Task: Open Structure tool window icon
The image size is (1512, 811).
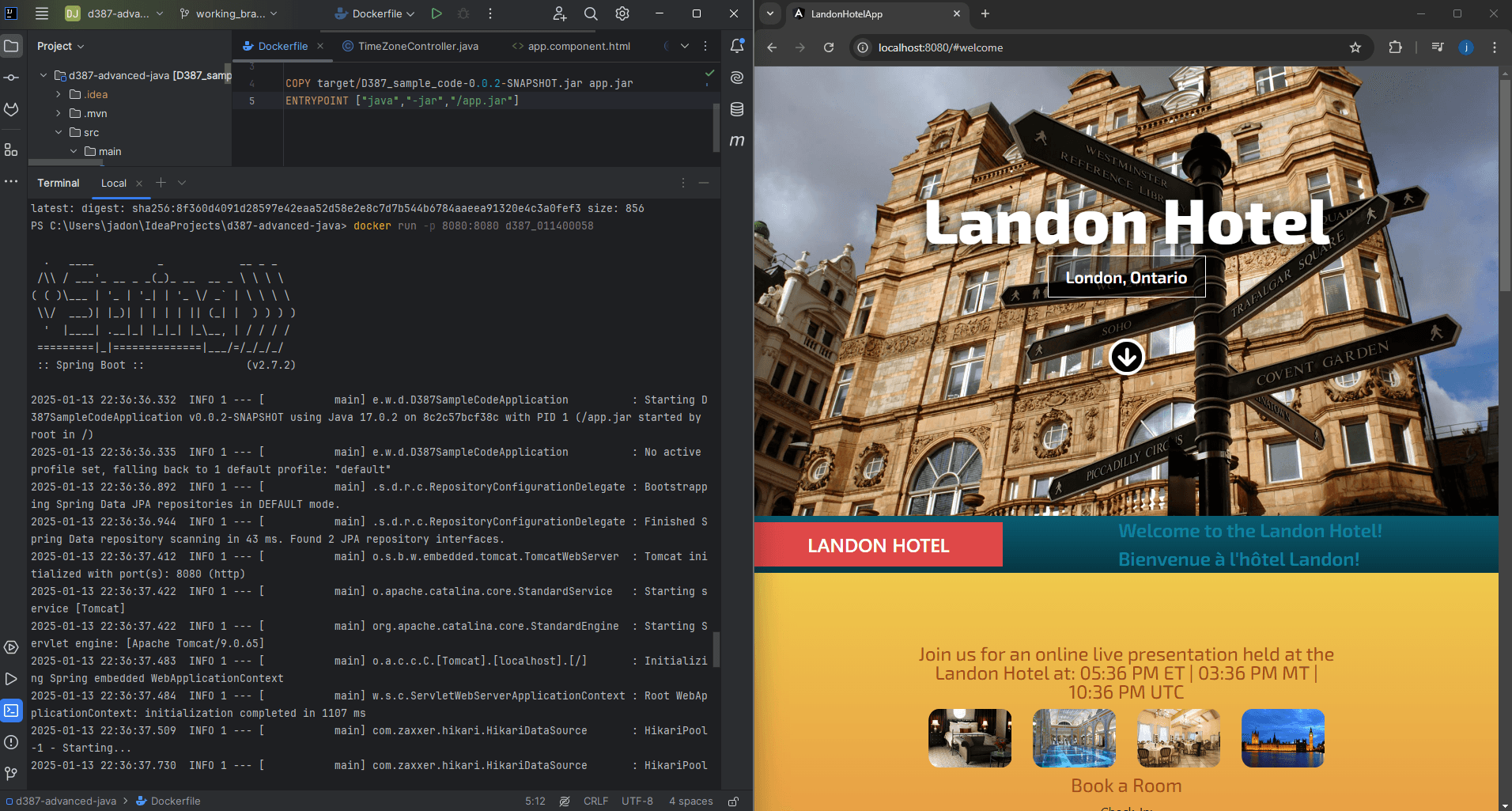Action: [11, 150]
